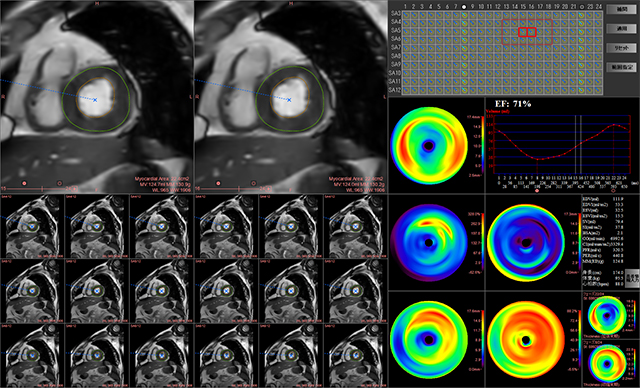This screenshot has height=388, width=640.
Task: Select the SA5 phase 16 grid cell
Action: click(x=531, y=32)
